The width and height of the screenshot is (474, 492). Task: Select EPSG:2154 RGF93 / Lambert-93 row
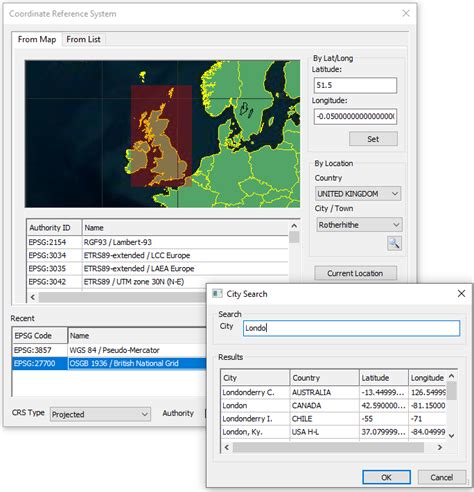coord(158,242)
